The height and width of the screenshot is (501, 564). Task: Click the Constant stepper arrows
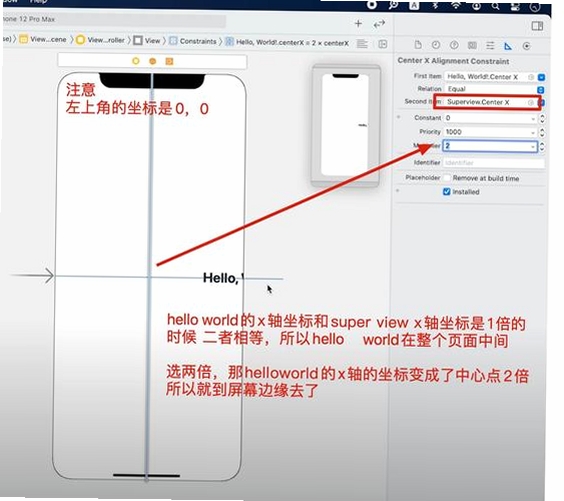pos(542,119)
